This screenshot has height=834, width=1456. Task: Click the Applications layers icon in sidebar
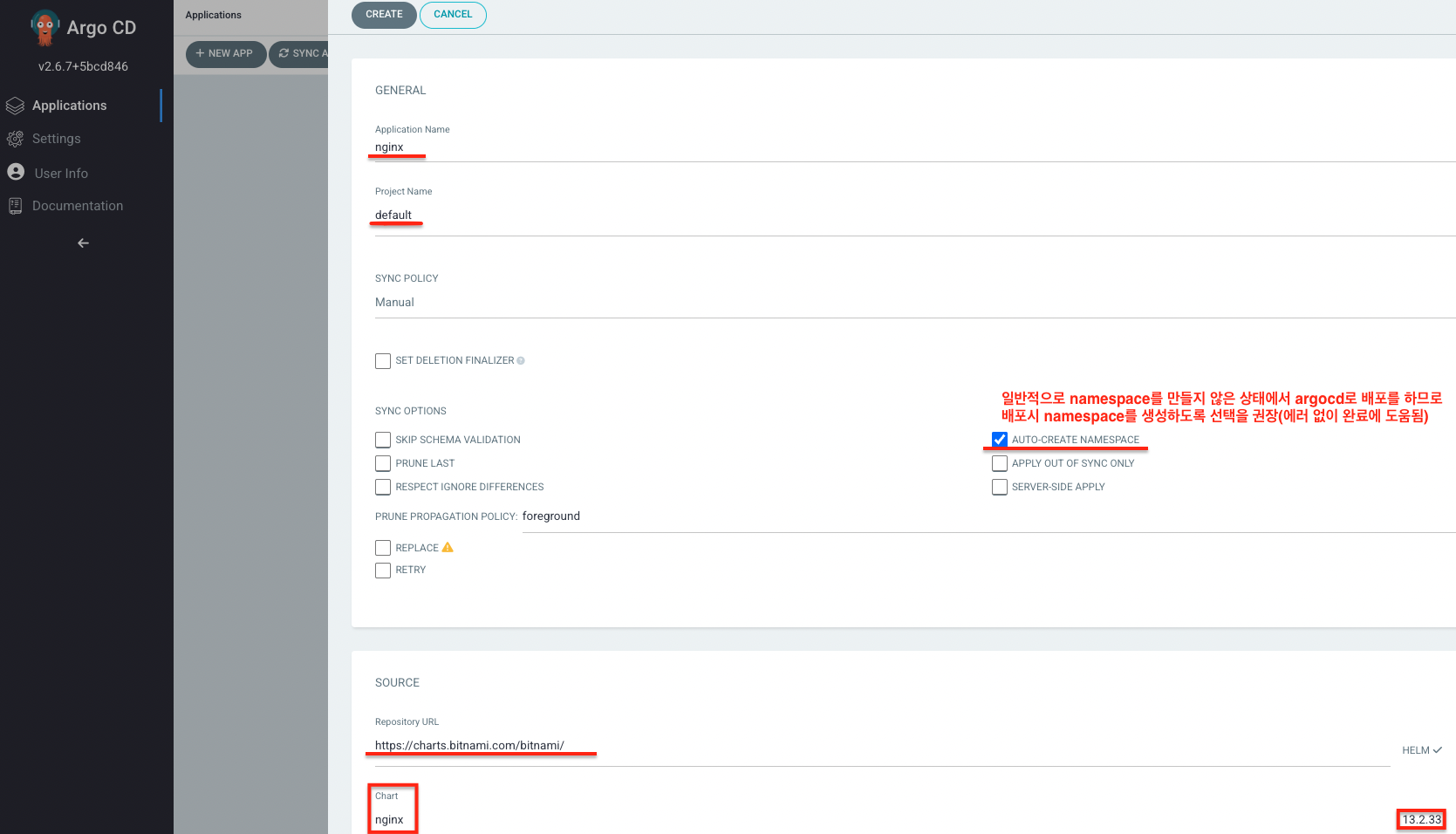pyautogui.click(x=15, y=106)
